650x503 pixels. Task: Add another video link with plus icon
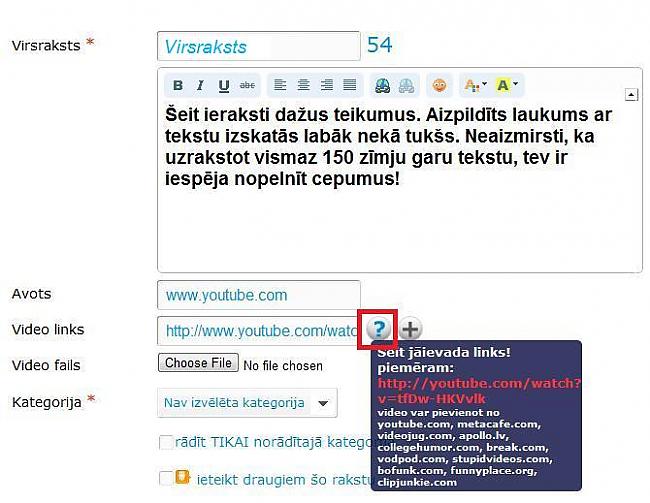[x=410, y=329]
